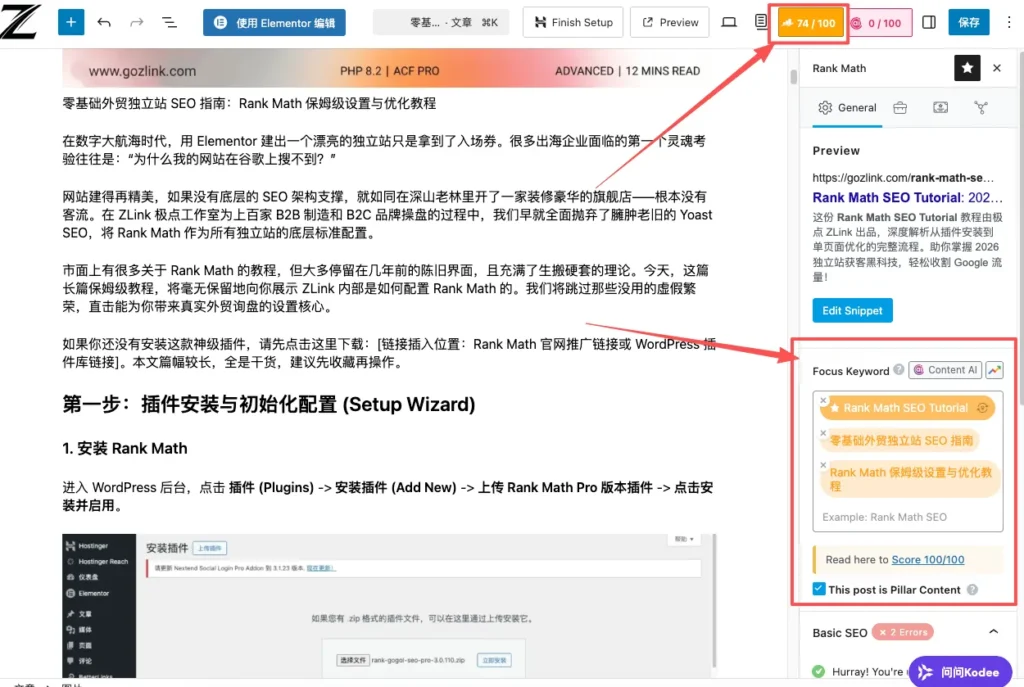Screen dimensions: 1024x687
Task: Select the General tab in Rank Math
Action: click(848, 108)
